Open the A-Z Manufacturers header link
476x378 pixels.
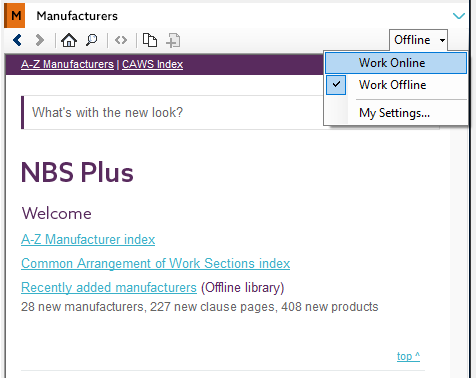[x=67, y=64]
